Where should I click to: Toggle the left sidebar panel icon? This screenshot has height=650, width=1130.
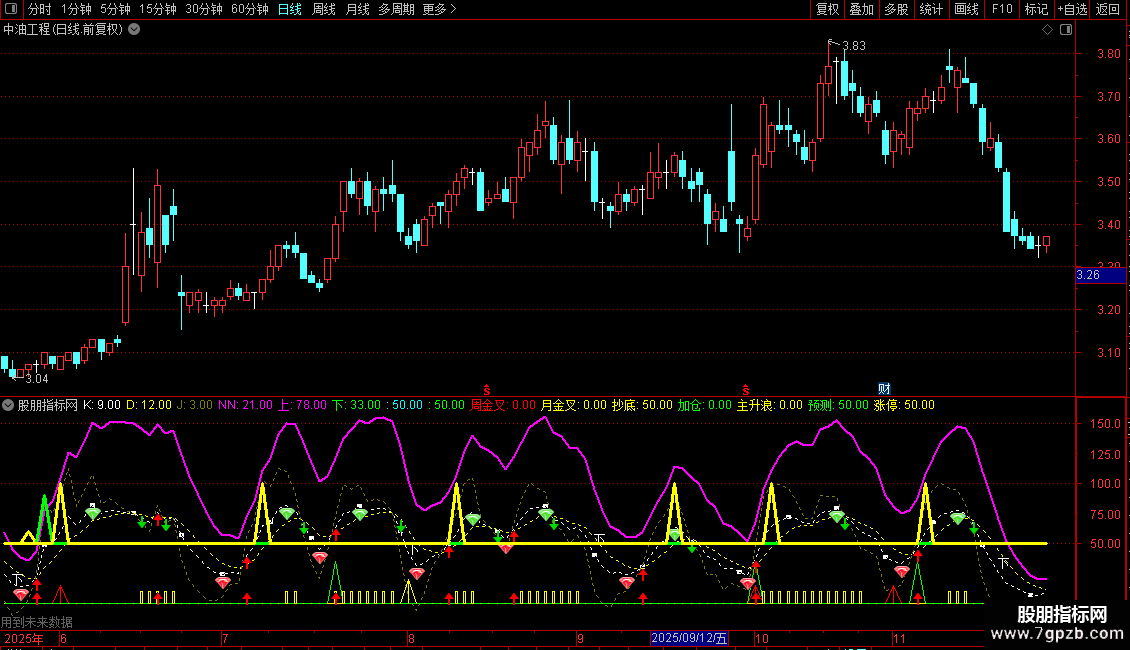point(10,10)
